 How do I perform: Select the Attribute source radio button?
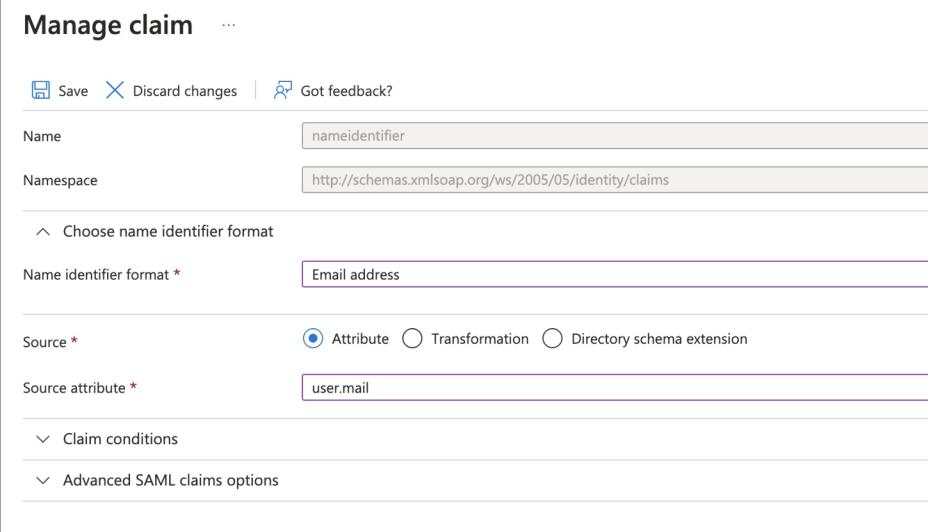tap(313, 339)
